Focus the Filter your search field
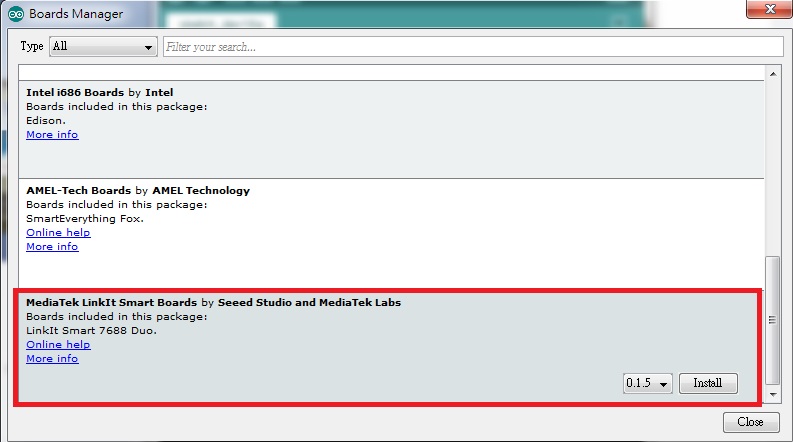Screen dimensions: 793x442 (473, 47)
